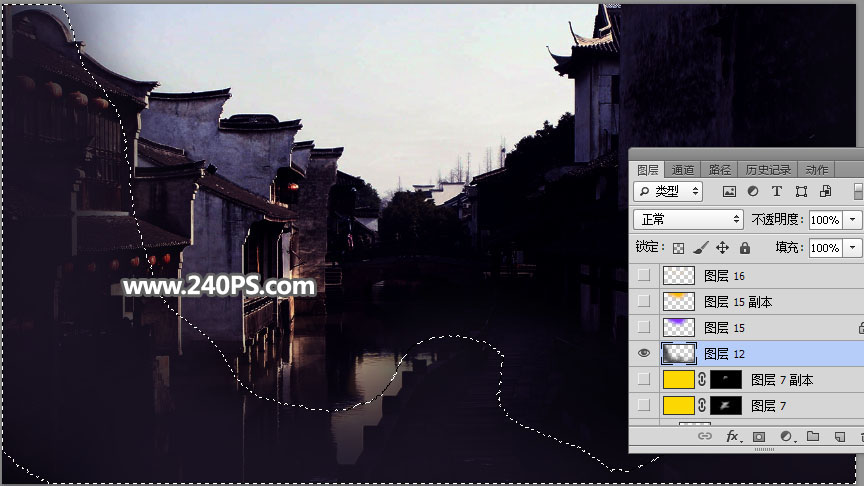Click yellow fill swatch of 图层 7 副本
This screenshot has width=864, height=486.
(x=678, y=379)
